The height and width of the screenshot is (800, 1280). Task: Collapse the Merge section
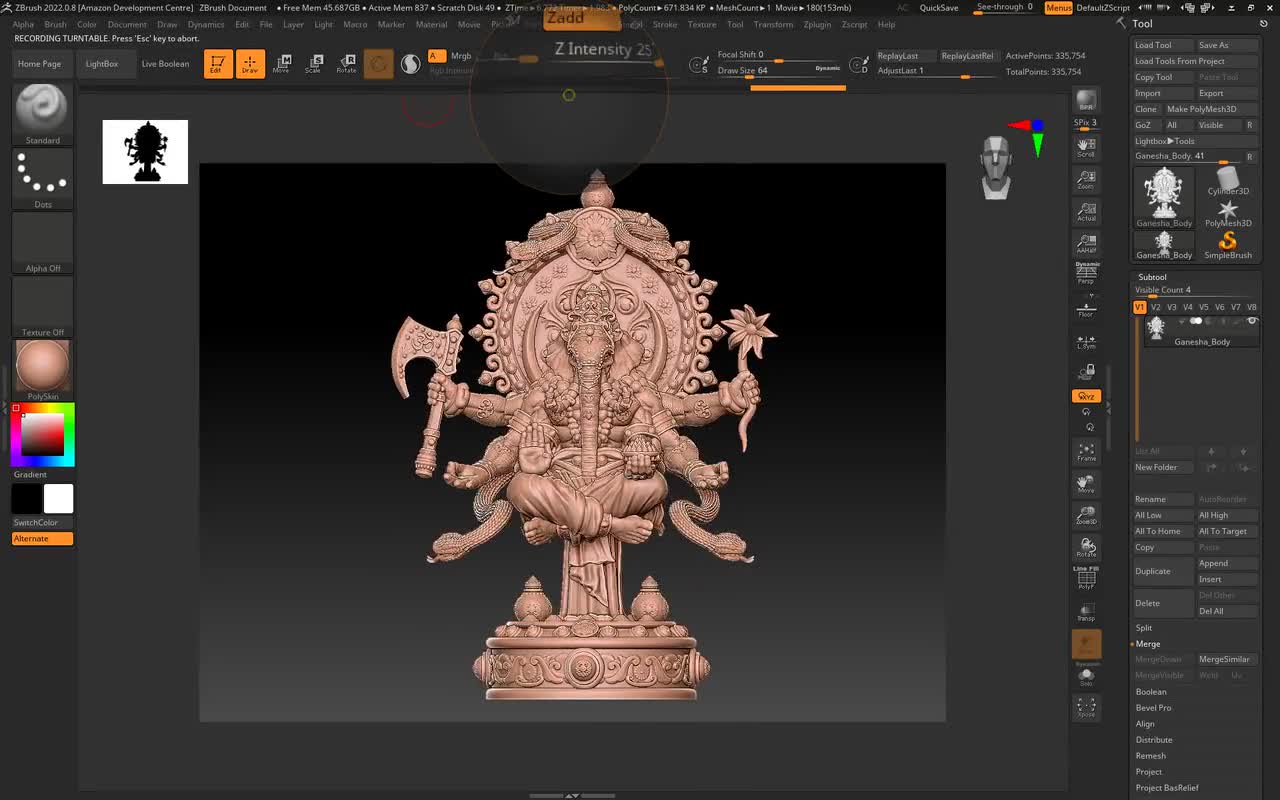tap(1148, 644)
